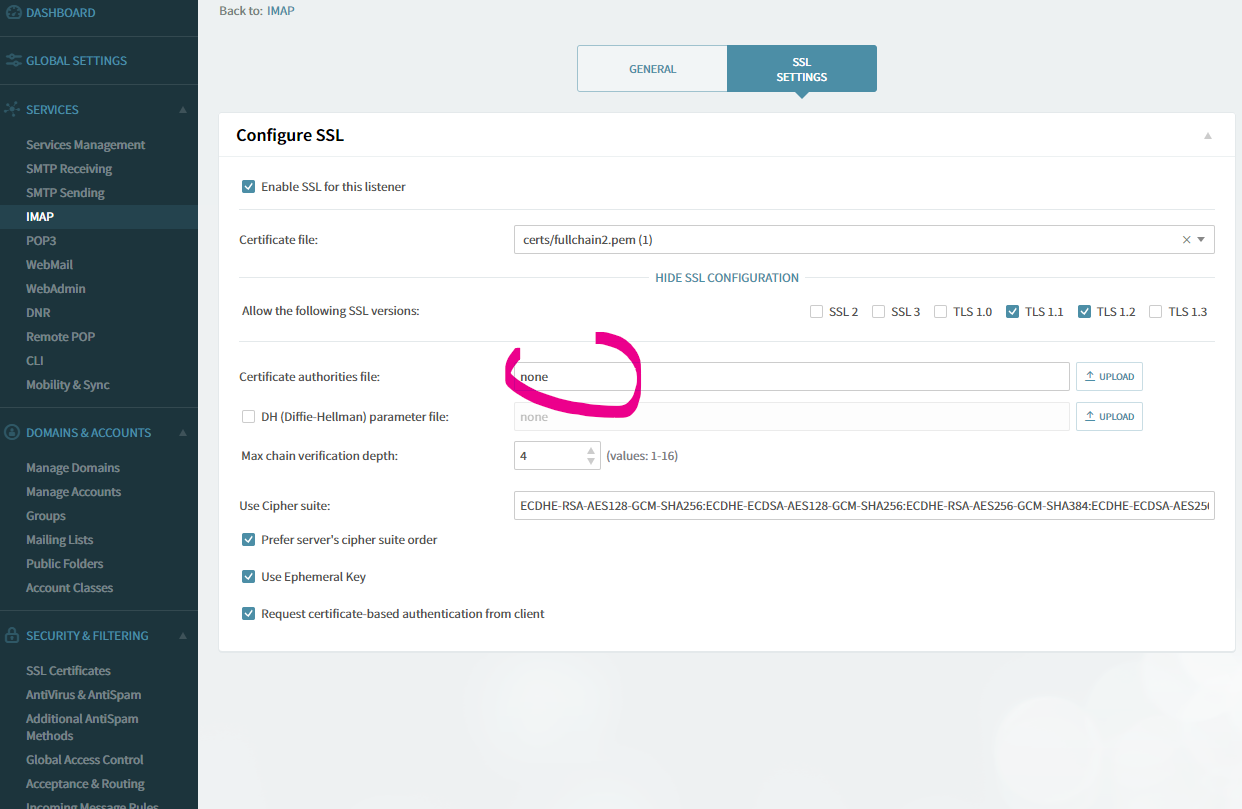1242x809 pixels.
Task: Check the DH (Diffie-Hellman) parameter file box
Action: [x=248, y=417]
